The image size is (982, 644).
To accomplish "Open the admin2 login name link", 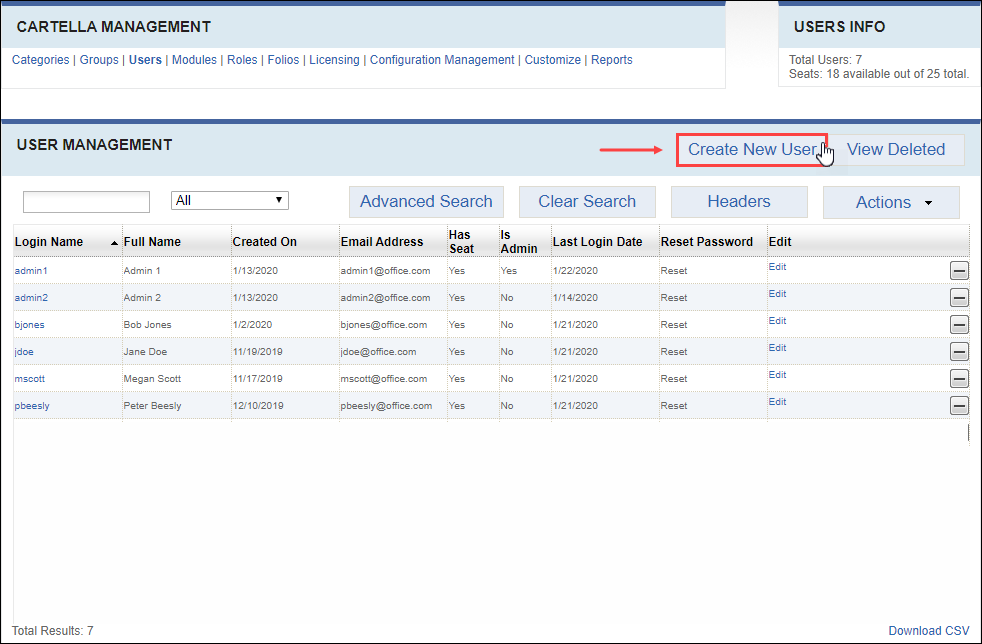I will (x=31, y=298).
